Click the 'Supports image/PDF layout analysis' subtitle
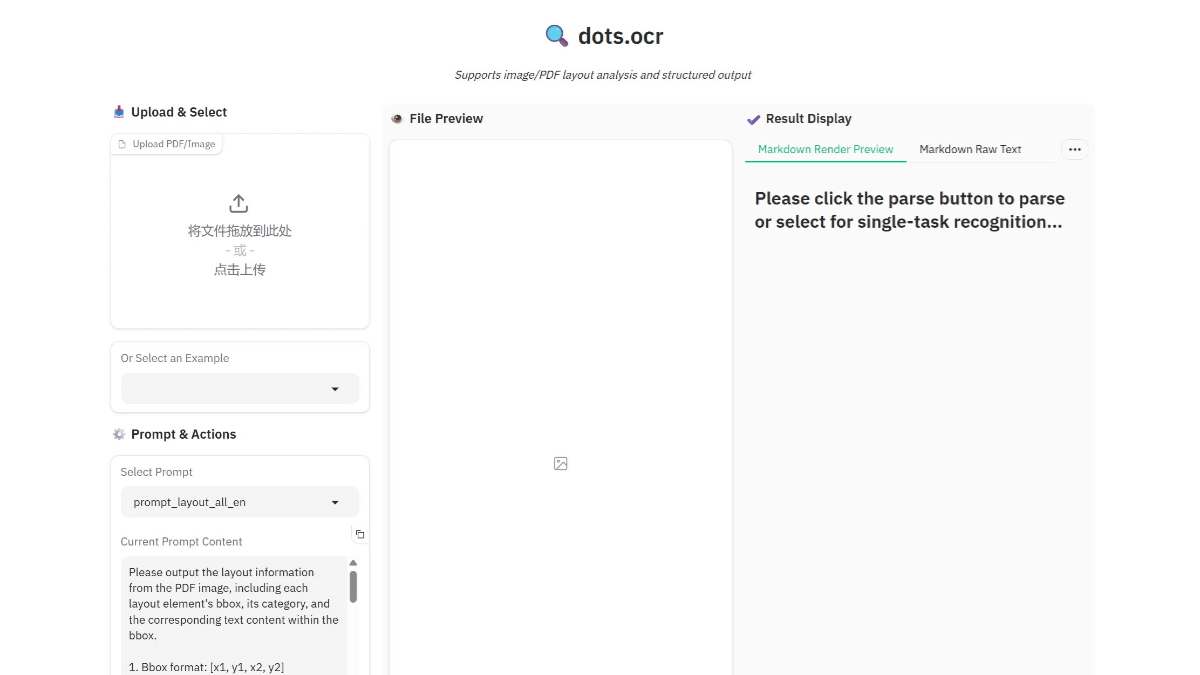The image size is (1200, 675). (x=603, y=75)
